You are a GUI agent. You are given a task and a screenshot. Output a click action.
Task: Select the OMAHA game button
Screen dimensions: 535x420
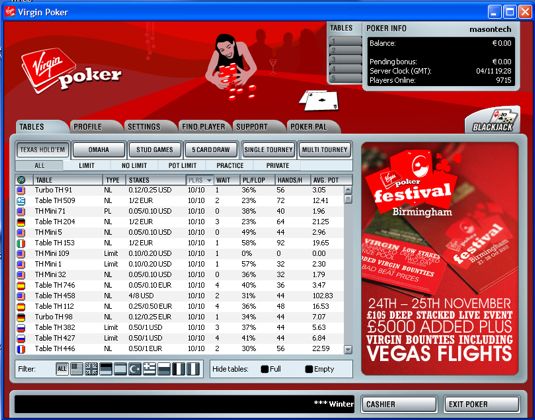[99, 150]
